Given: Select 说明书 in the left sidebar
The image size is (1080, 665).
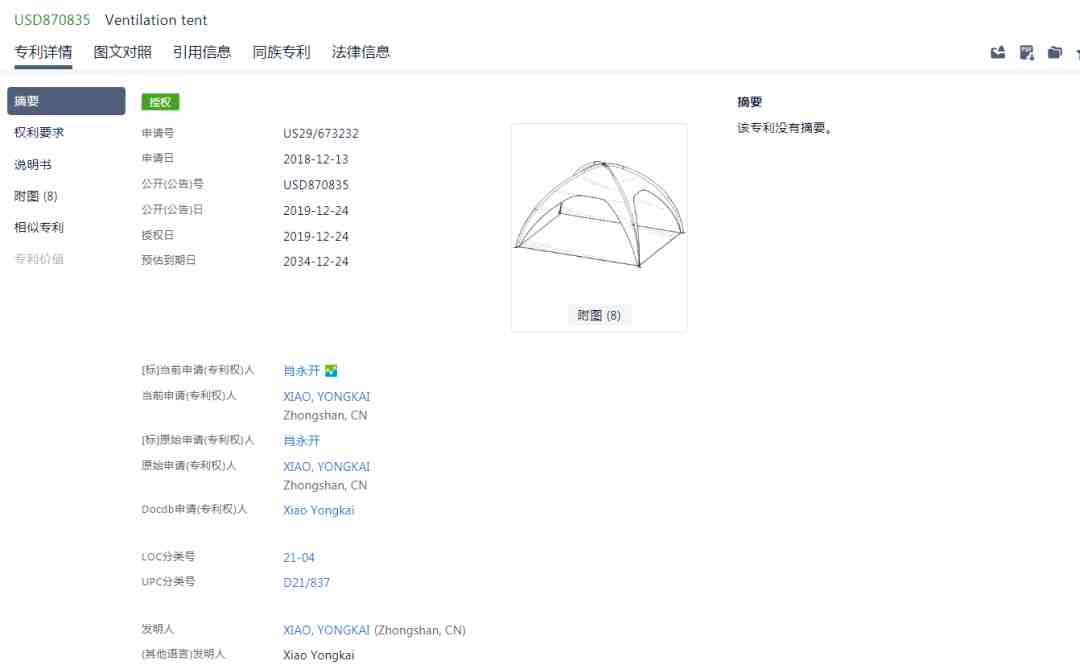Looking at the screenshot, I should pyautogui.click(x=32, y=165).
